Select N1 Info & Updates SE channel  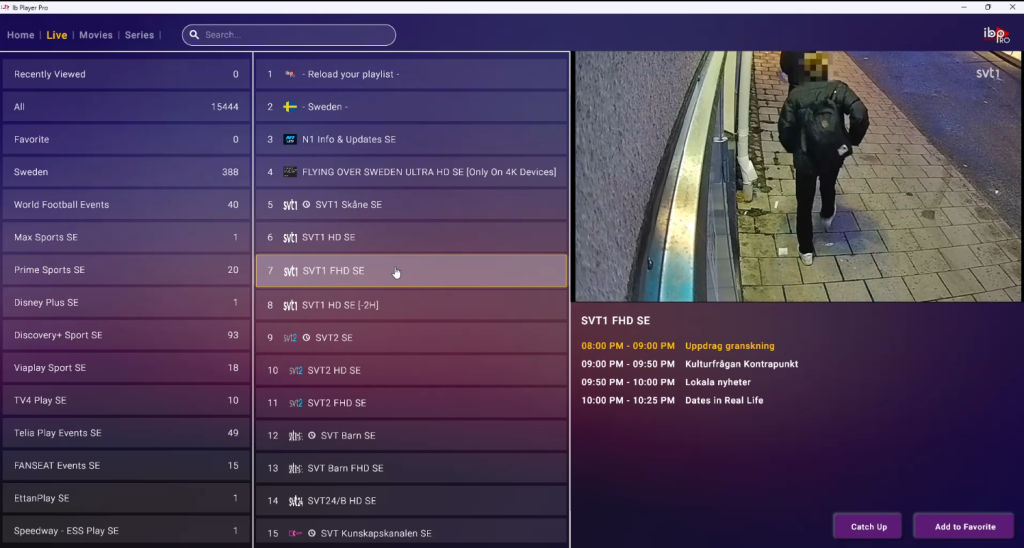coord(411,139)
